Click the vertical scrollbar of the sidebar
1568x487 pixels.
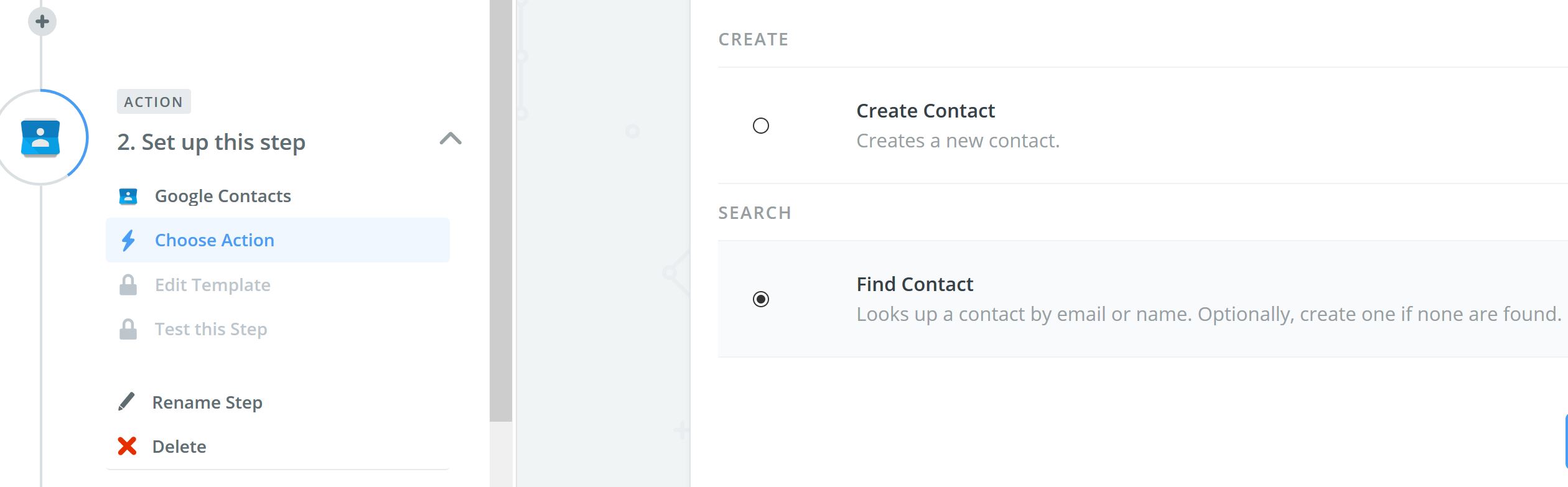[501, 210]
